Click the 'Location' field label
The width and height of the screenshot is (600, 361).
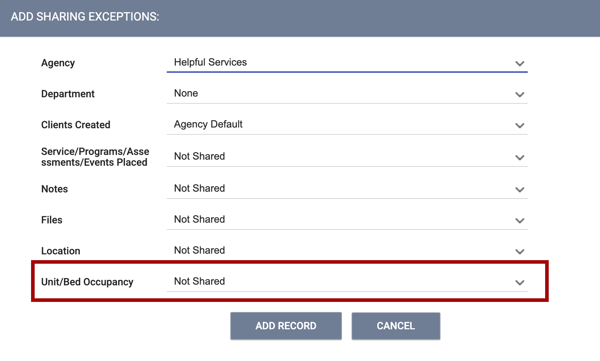point(61,251)
